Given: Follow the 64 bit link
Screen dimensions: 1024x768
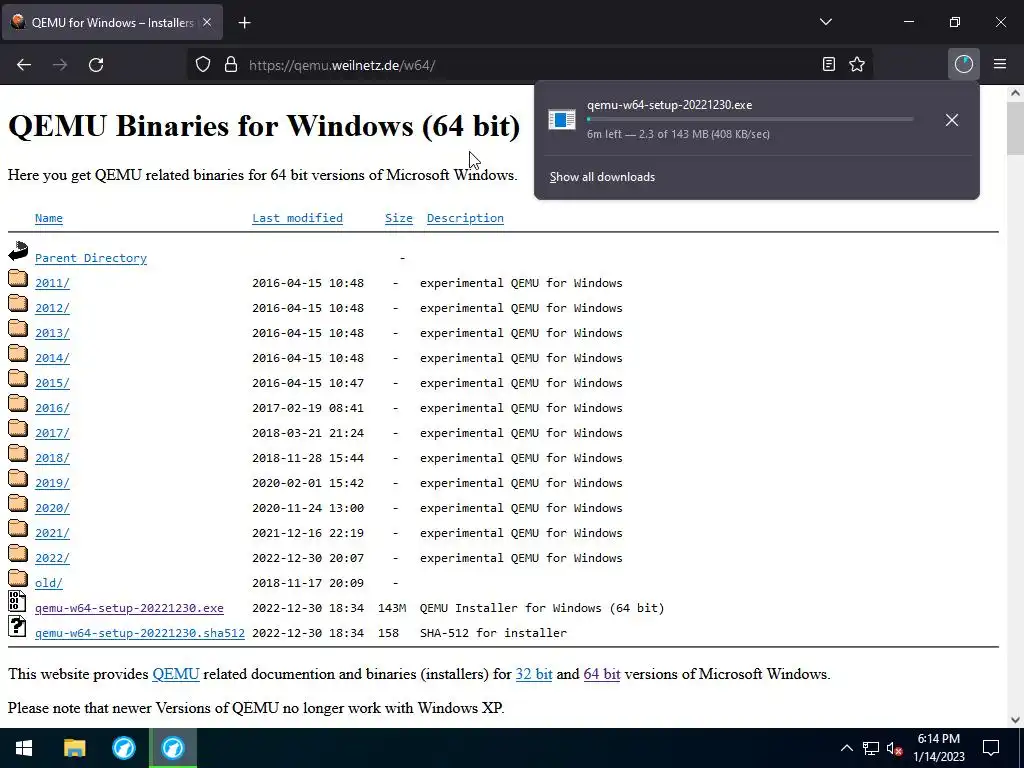Looking at the screenshot, I should coord(601,674).
